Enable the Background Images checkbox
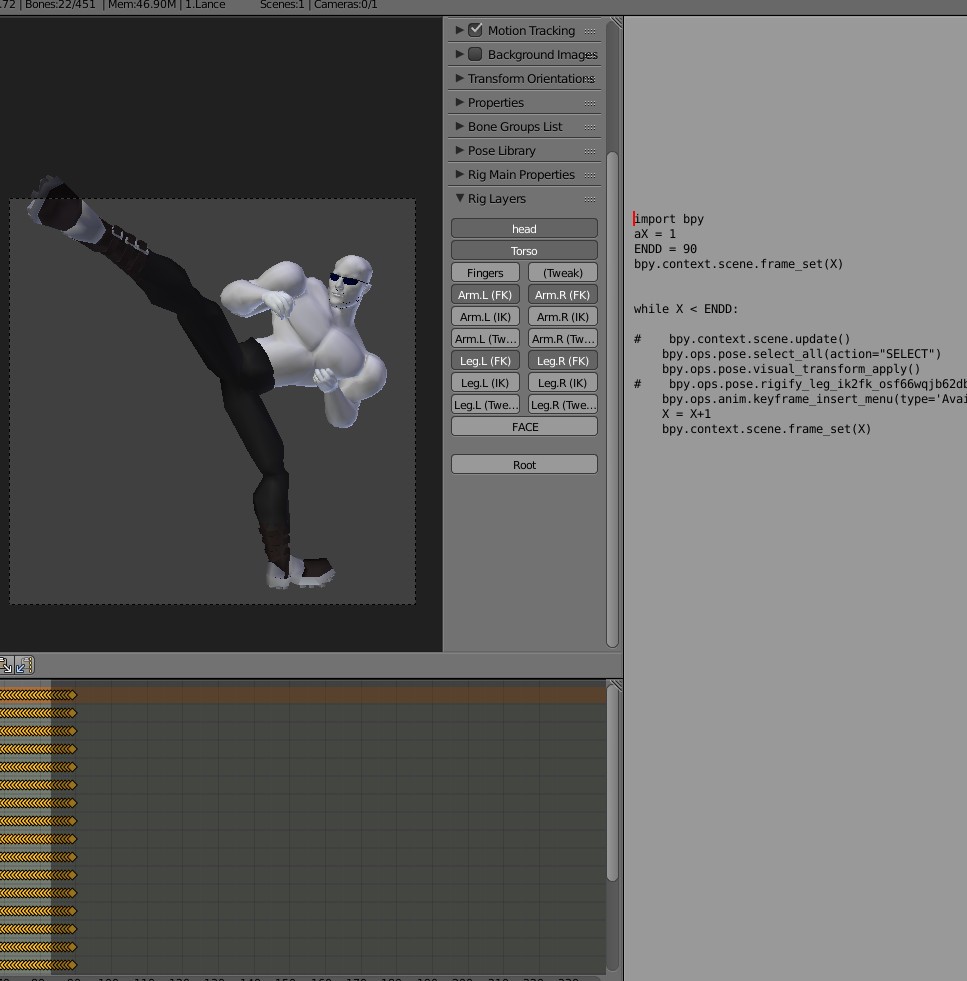This screenshot has height=981, width=967. pos(475,53)
